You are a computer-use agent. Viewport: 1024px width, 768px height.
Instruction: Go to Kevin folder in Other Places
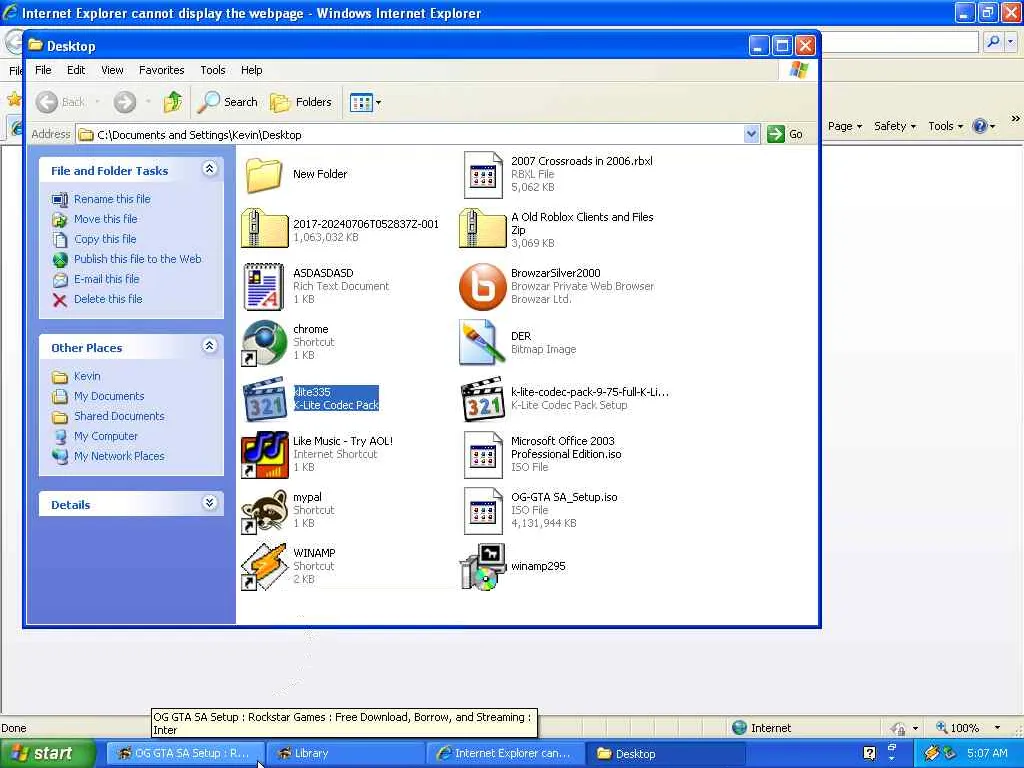(x=87, y=376)
